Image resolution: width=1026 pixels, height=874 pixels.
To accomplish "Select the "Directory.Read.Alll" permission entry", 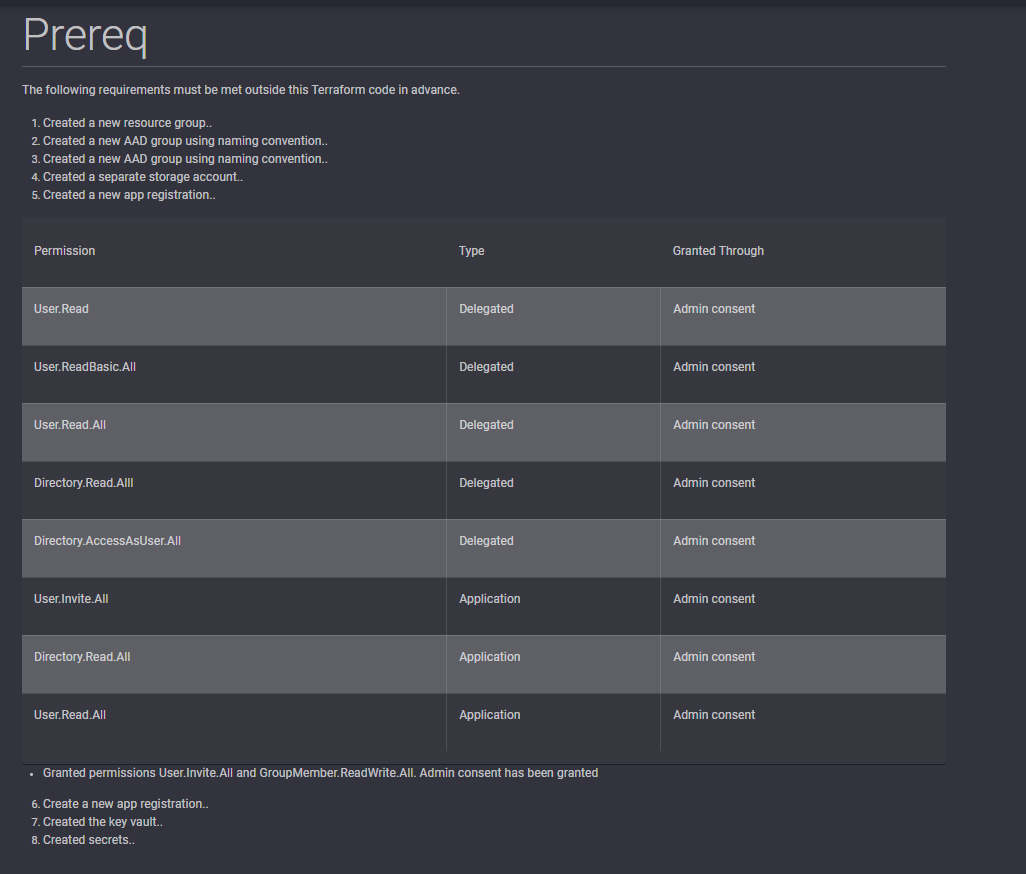I will pyautogui.click(x=84, y=482).
